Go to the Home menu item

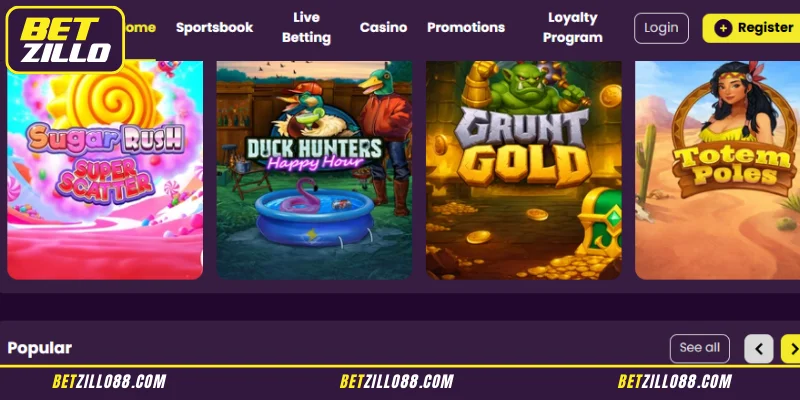click(140, 28)
